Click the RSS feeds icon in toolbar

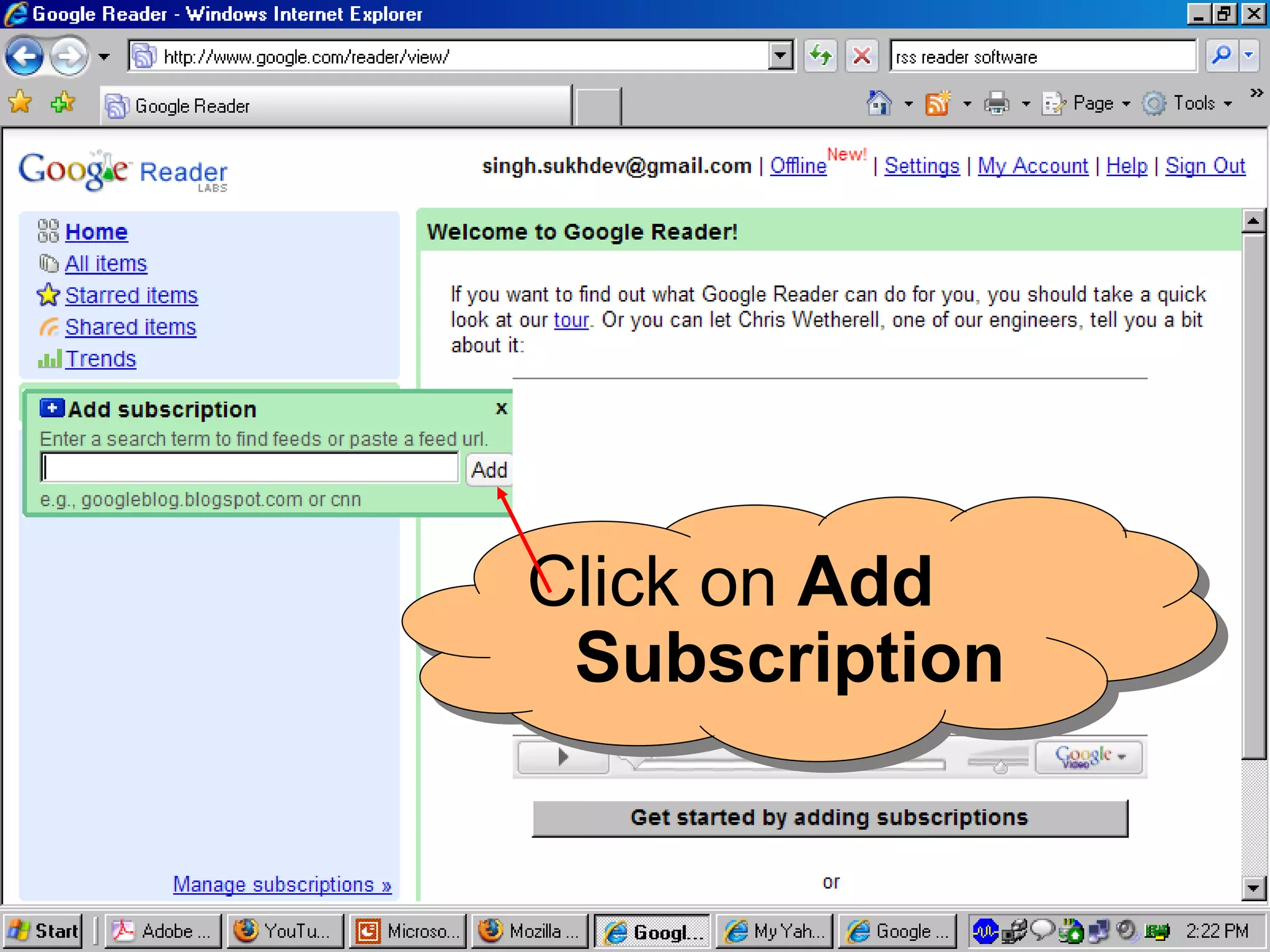tap(938, 103)
